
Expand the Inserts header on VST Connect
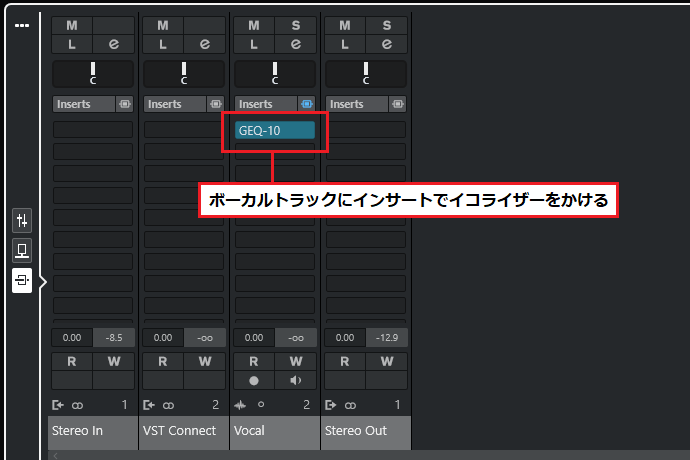[175, 104]
